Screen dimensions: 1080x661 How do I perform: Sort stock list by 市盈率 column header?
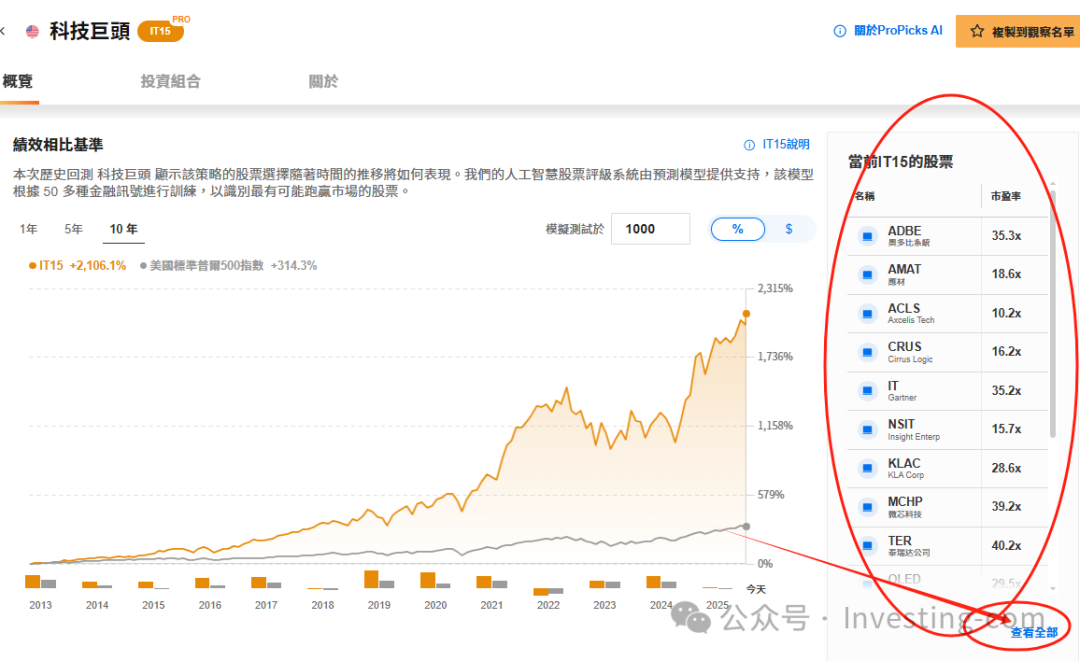[1006, 196]
